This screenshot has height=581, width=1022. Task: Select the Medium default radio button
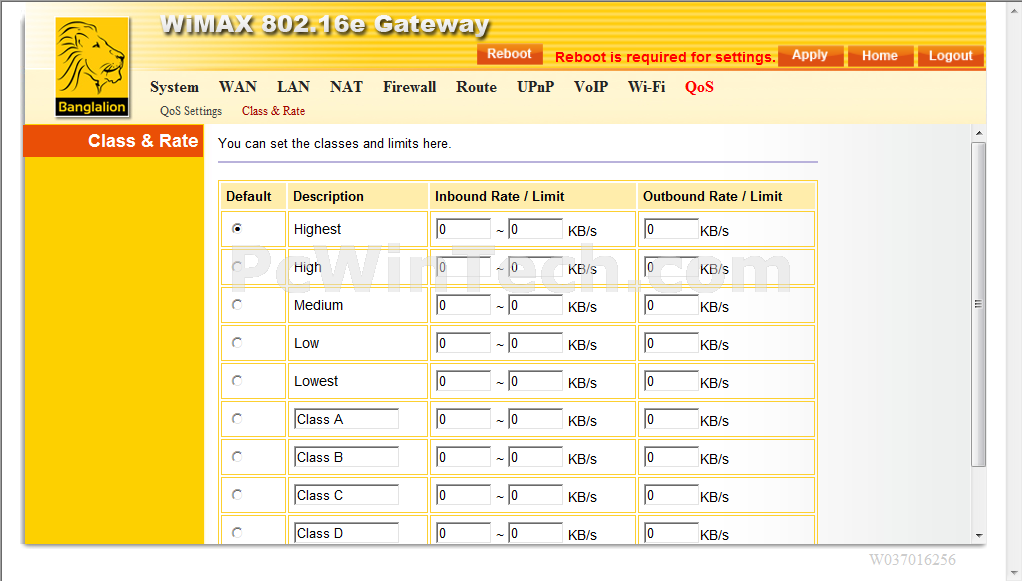(237, 305)
